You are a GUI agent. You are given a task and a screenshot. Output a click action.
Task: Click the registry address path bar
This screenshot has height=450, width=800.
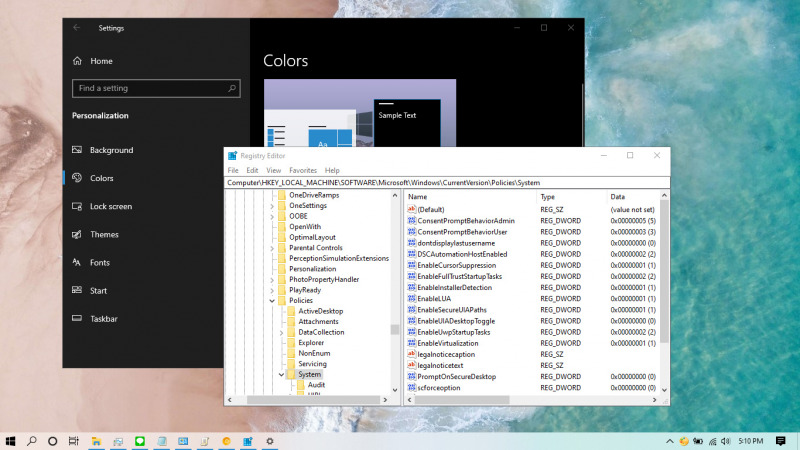coord(447,183)
